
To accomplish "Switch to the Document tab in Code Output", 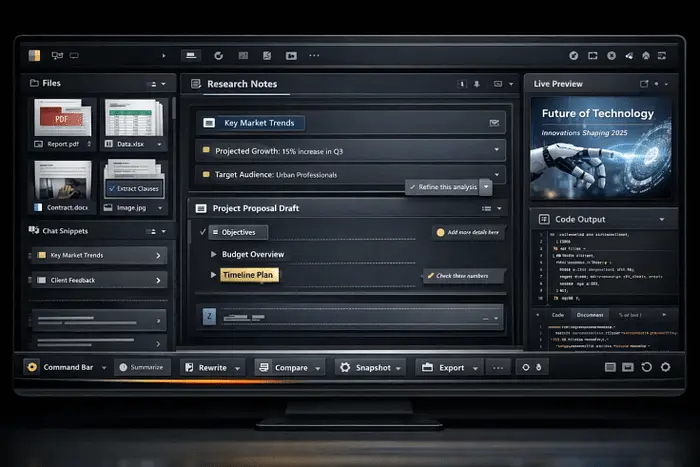I will [589, 315].
